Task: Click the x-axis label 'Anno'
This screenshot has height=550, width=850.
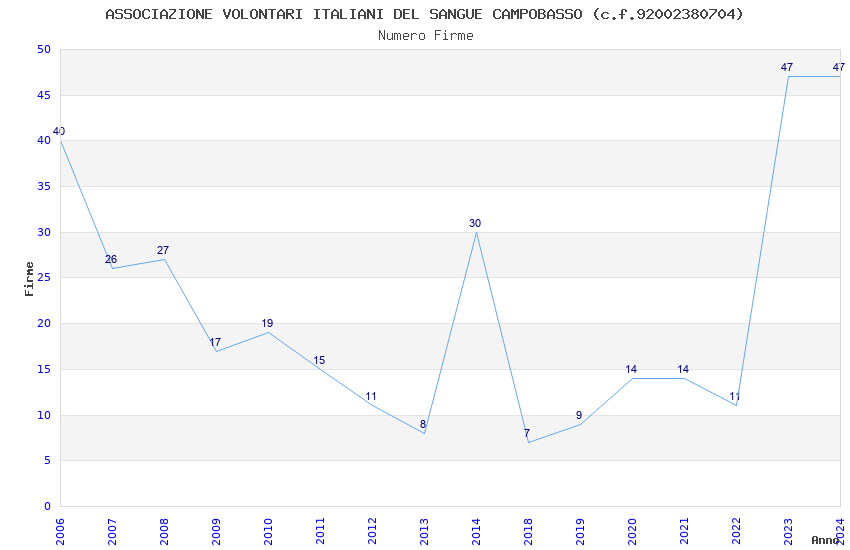Action: pyautogui.click(x=825, y=540)
